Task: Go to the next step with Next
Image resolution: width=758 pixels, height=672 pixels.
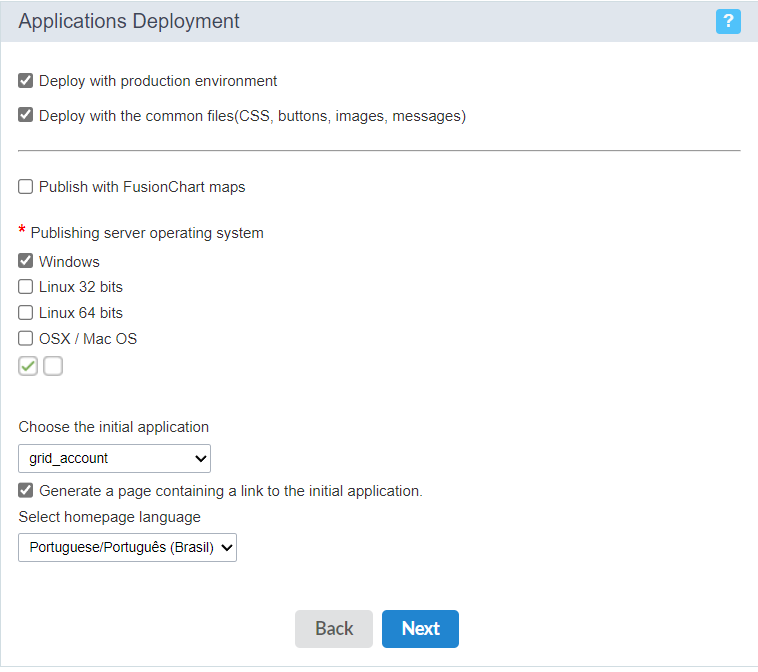Action: (x=420, y=628)
